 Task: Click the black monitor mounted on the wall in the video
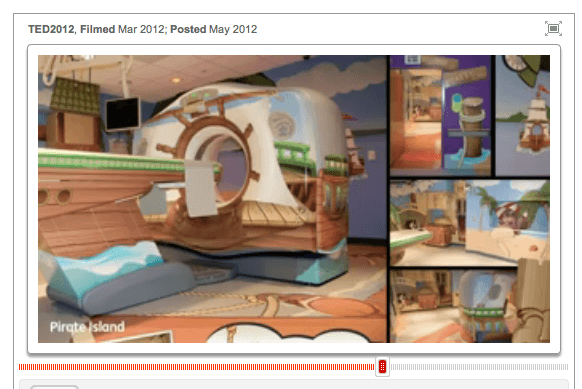point(122,114)
